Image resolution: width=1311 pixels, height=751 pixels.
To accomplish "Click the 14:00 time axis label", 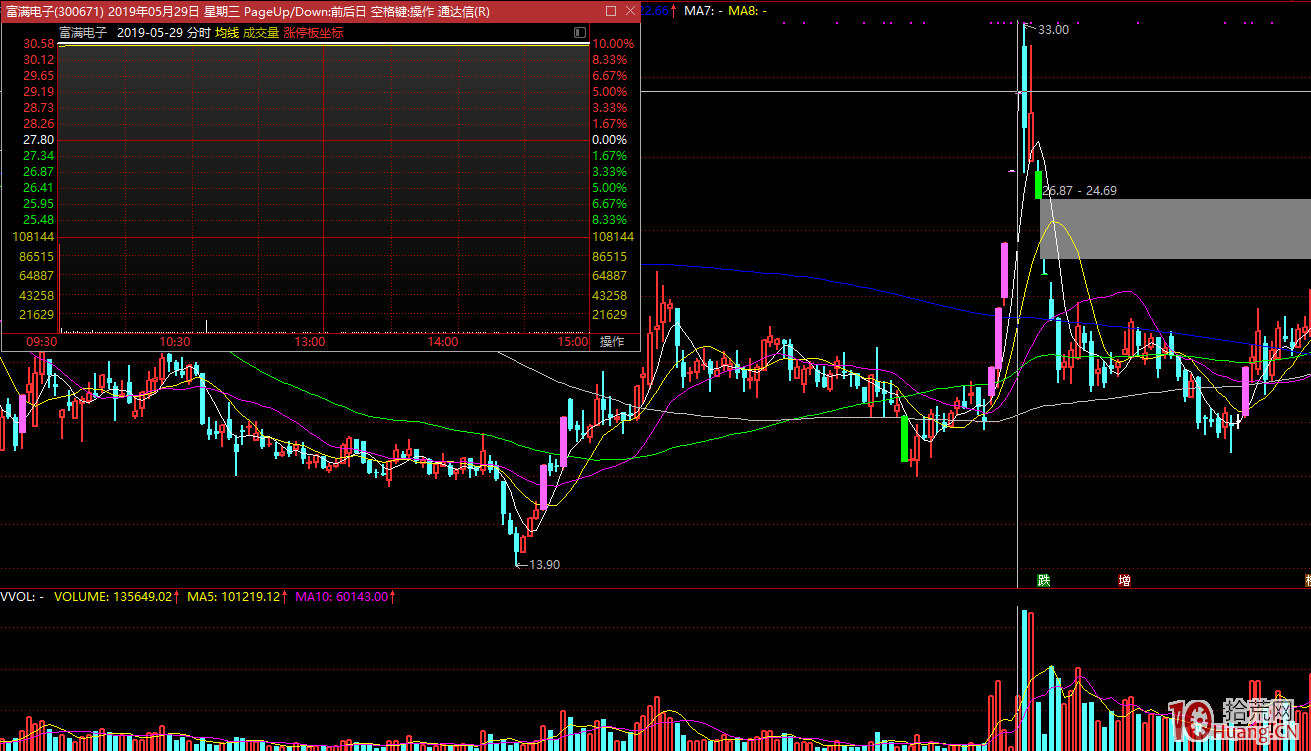I will (443, 342).
